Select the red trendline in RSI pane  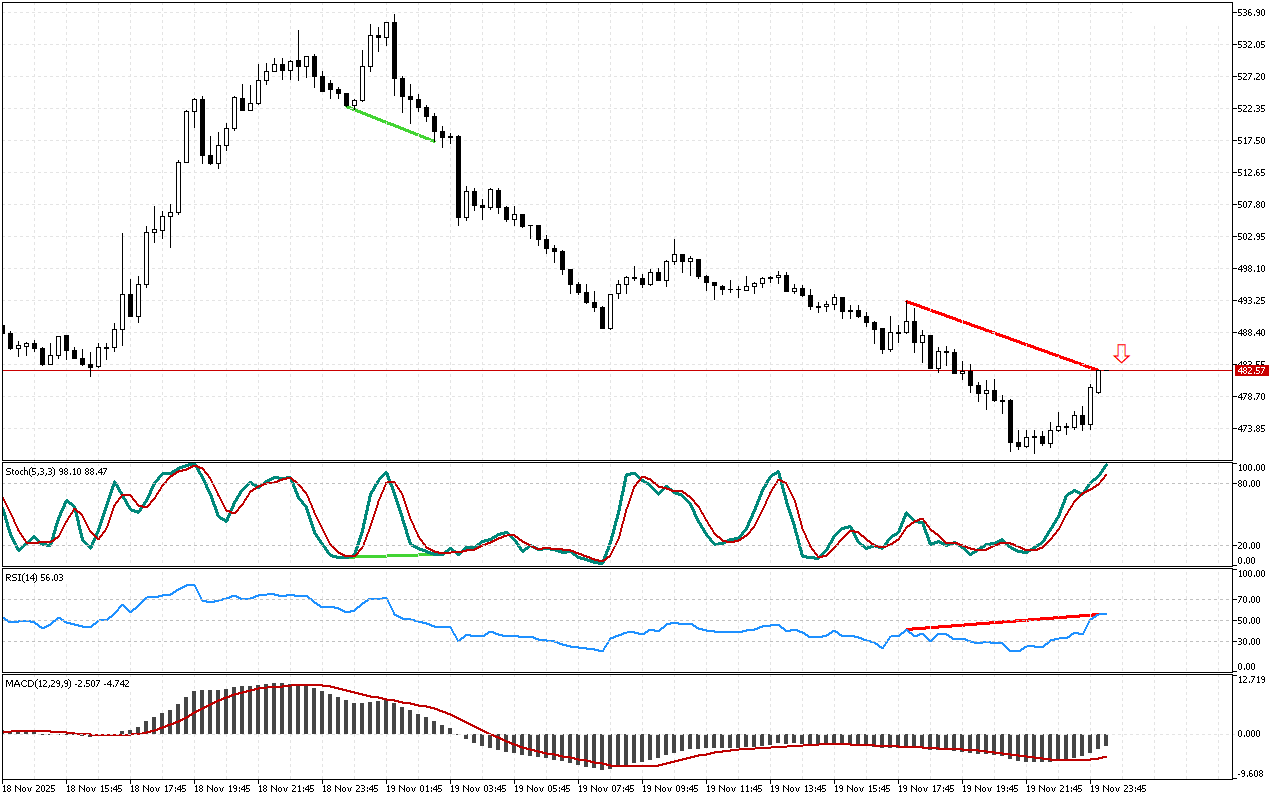tap(1000, 622)
